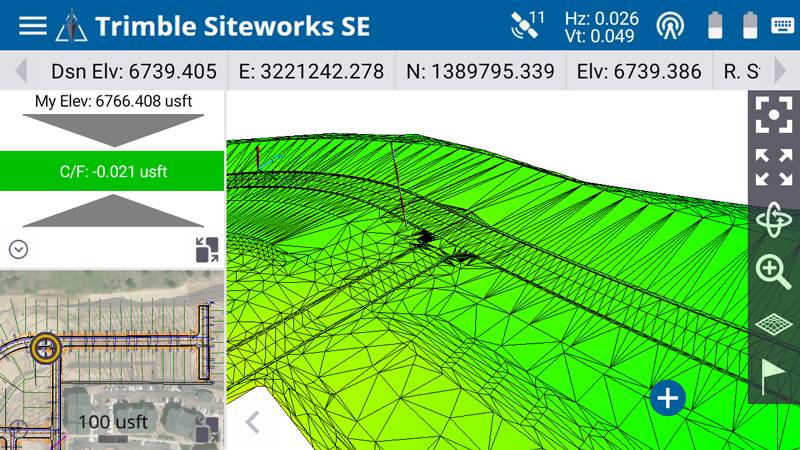
Task: Shift the info bar right with arrow
Action: click(780, 71)
